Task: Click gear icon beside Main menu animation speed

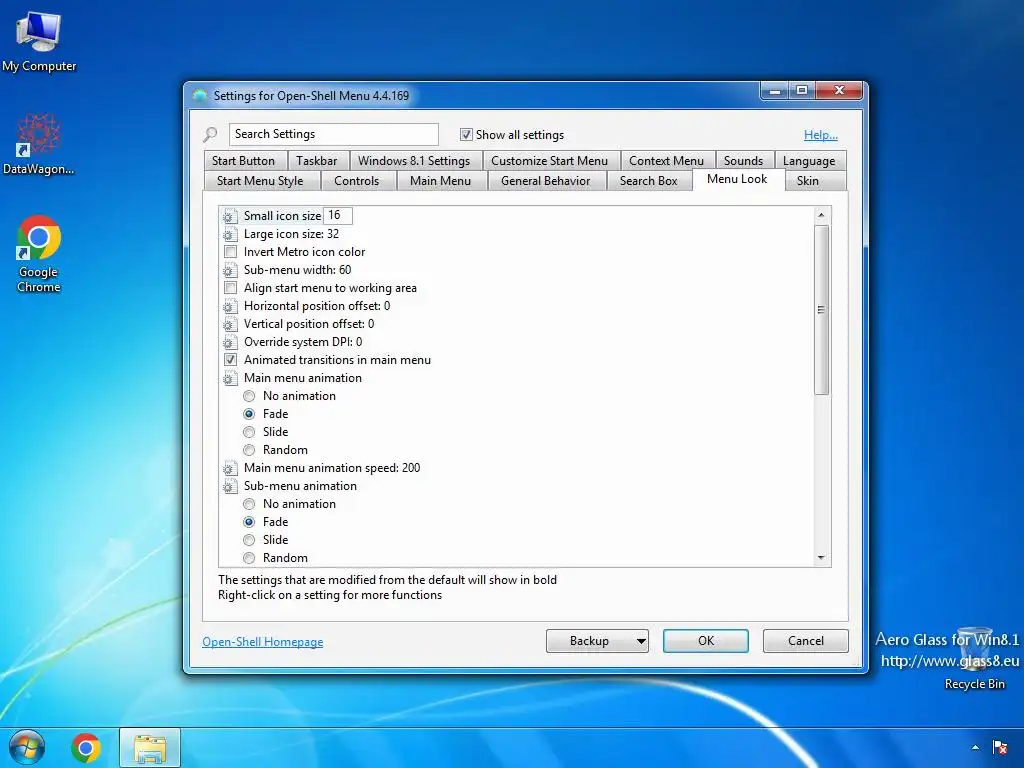Action: tap(229, 468)
